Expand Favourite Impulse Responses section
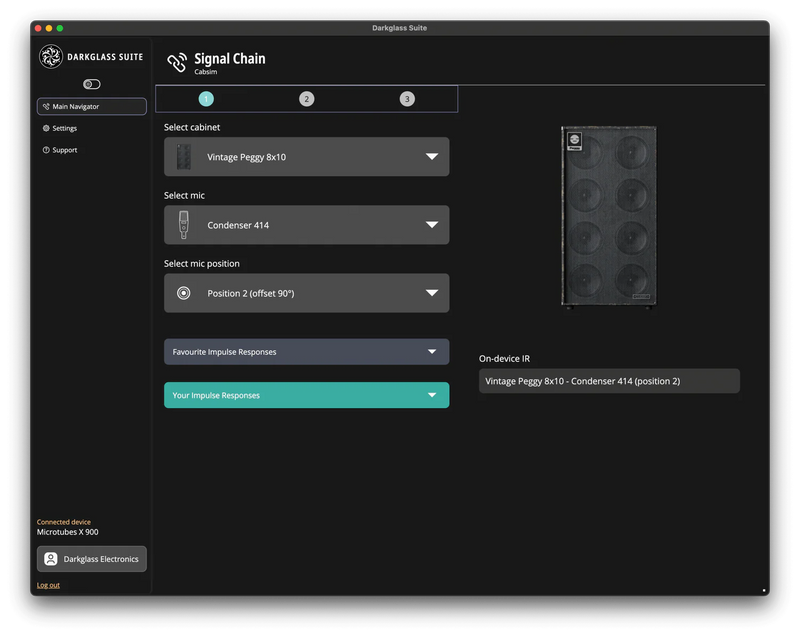 [306, 352]
